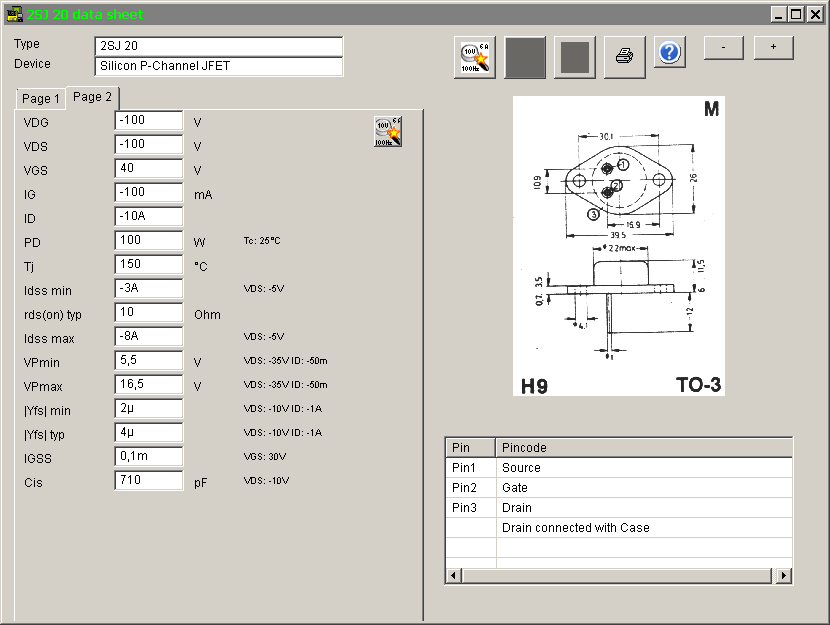Click the VPmax field showing 16,5
This screenshot has height=625, width=830.
(149, 385)
